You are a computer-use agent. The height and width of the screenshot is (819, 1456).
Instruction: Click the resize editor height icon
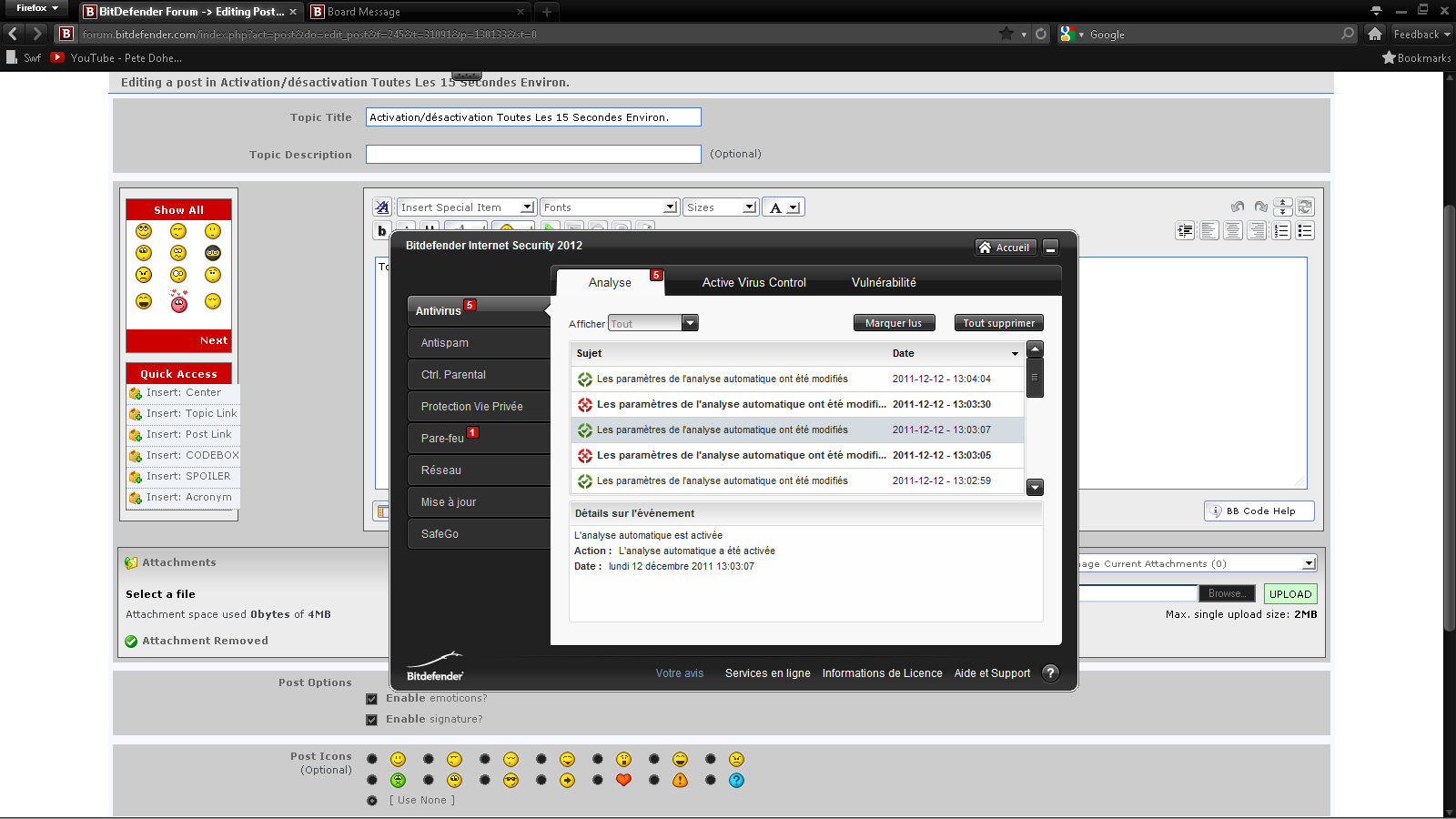(x=1283, y=207)
